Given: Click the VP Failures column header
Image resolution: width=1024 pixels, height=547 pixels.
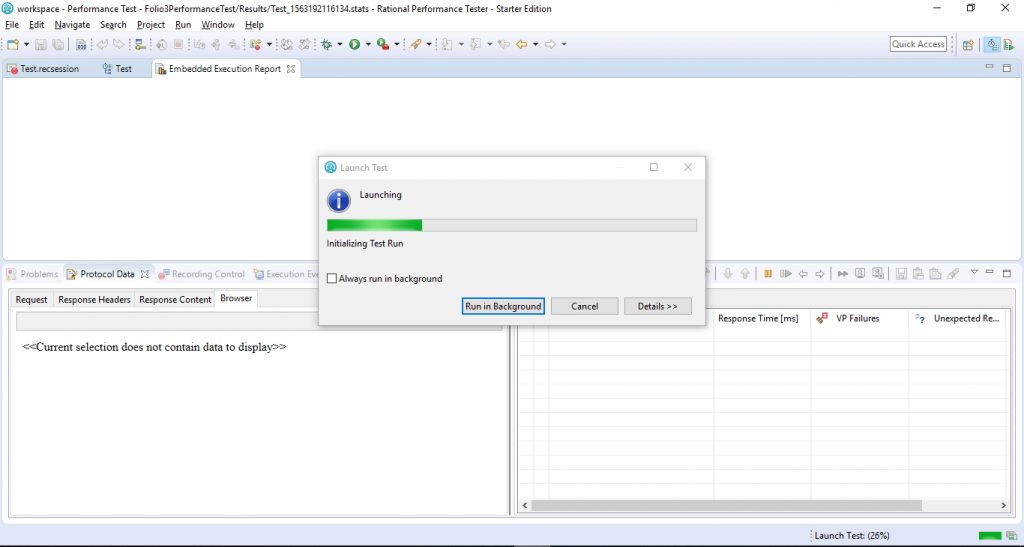Looking at the screenshot, I should [x=859, y=319].
